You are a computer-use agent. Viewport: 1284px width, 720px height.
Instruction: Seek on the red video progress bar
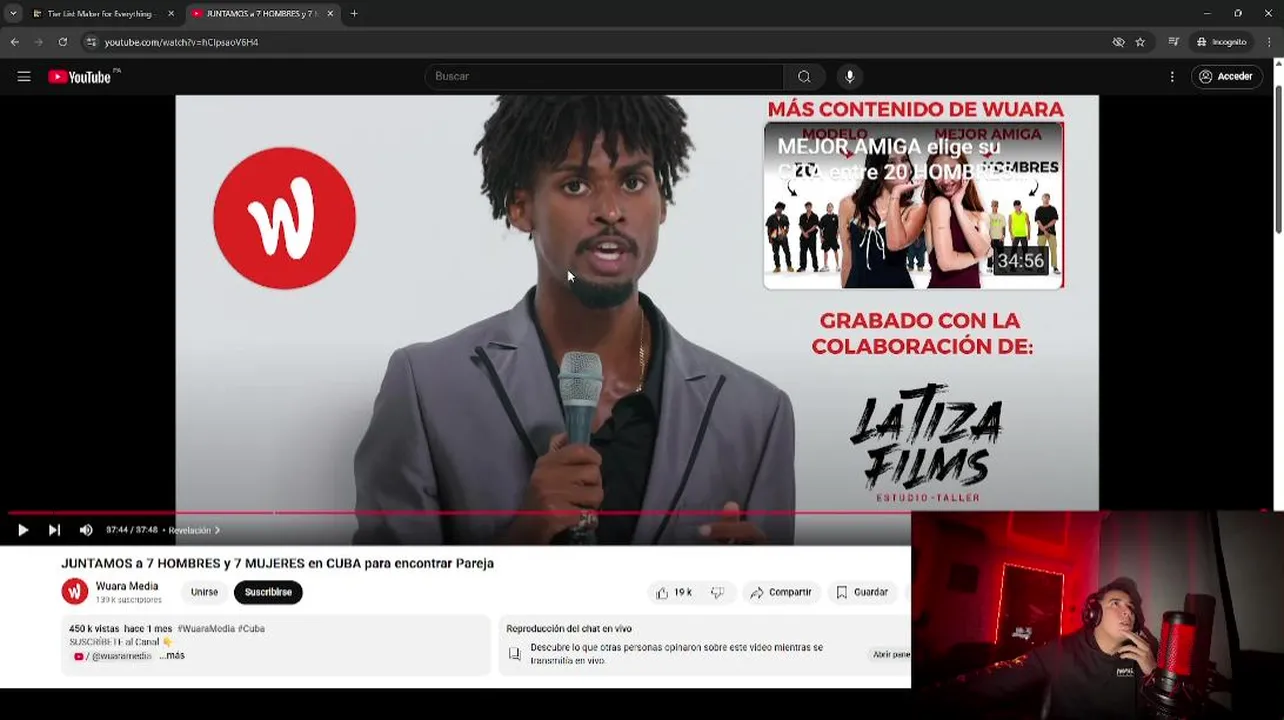coord(640,512)
